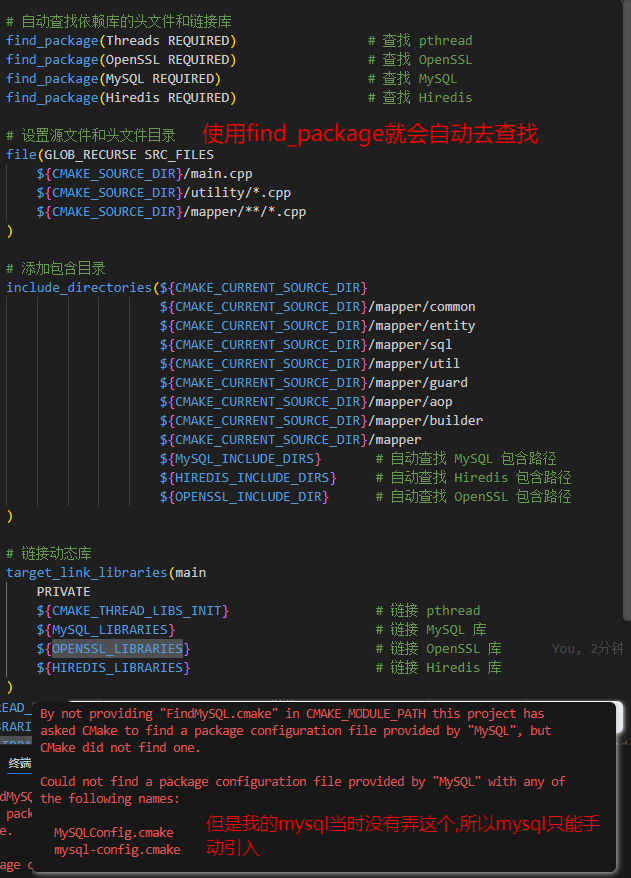Click the CMAKE_THREAD_LIBS_INIT variable

pyautogui.click(x=133, y=611)
